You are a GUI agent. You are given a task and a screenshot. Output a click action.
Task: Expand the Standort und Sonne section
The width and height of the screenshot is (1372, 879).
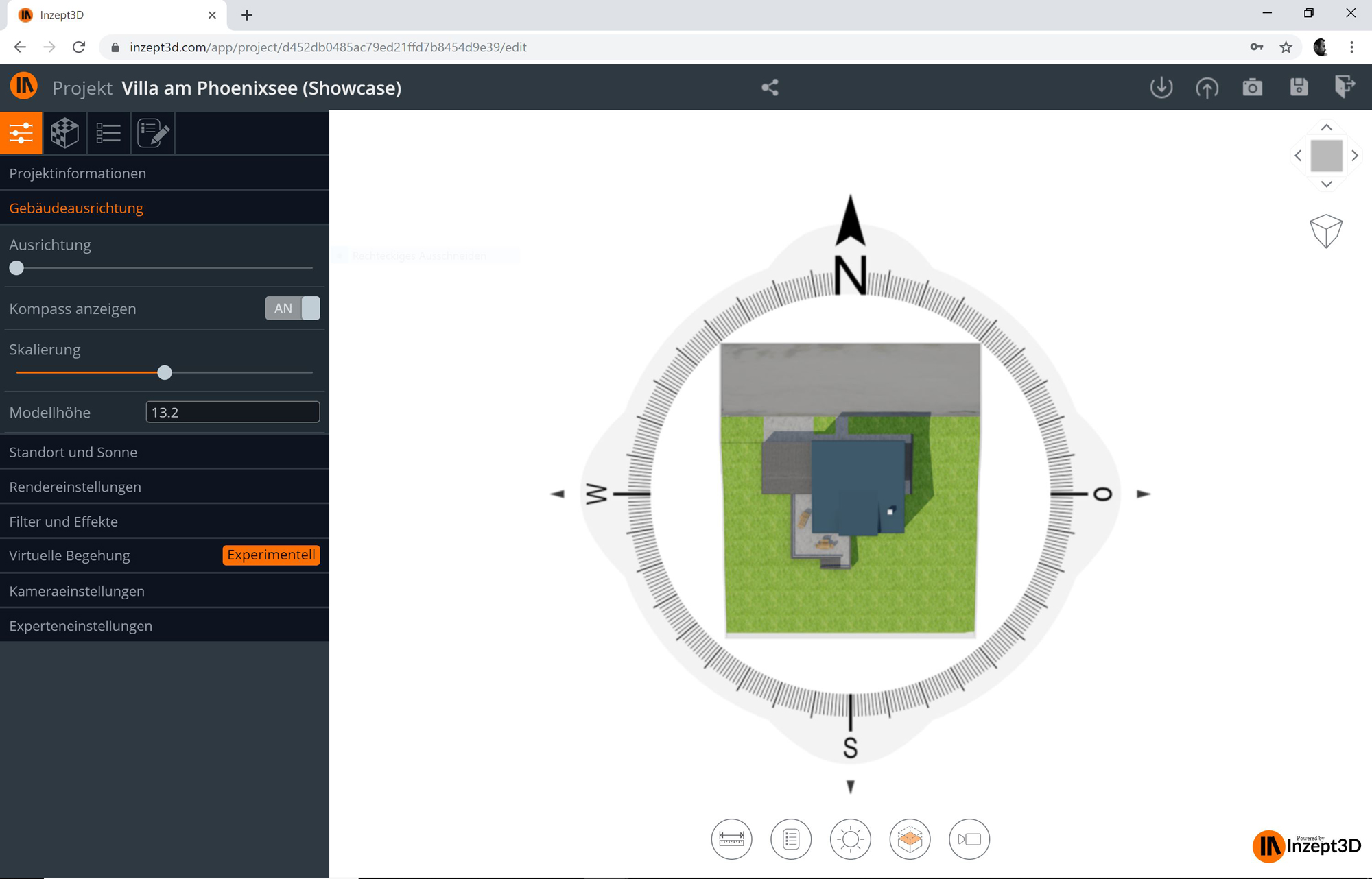pyautogui.click(x=73, y=452)
